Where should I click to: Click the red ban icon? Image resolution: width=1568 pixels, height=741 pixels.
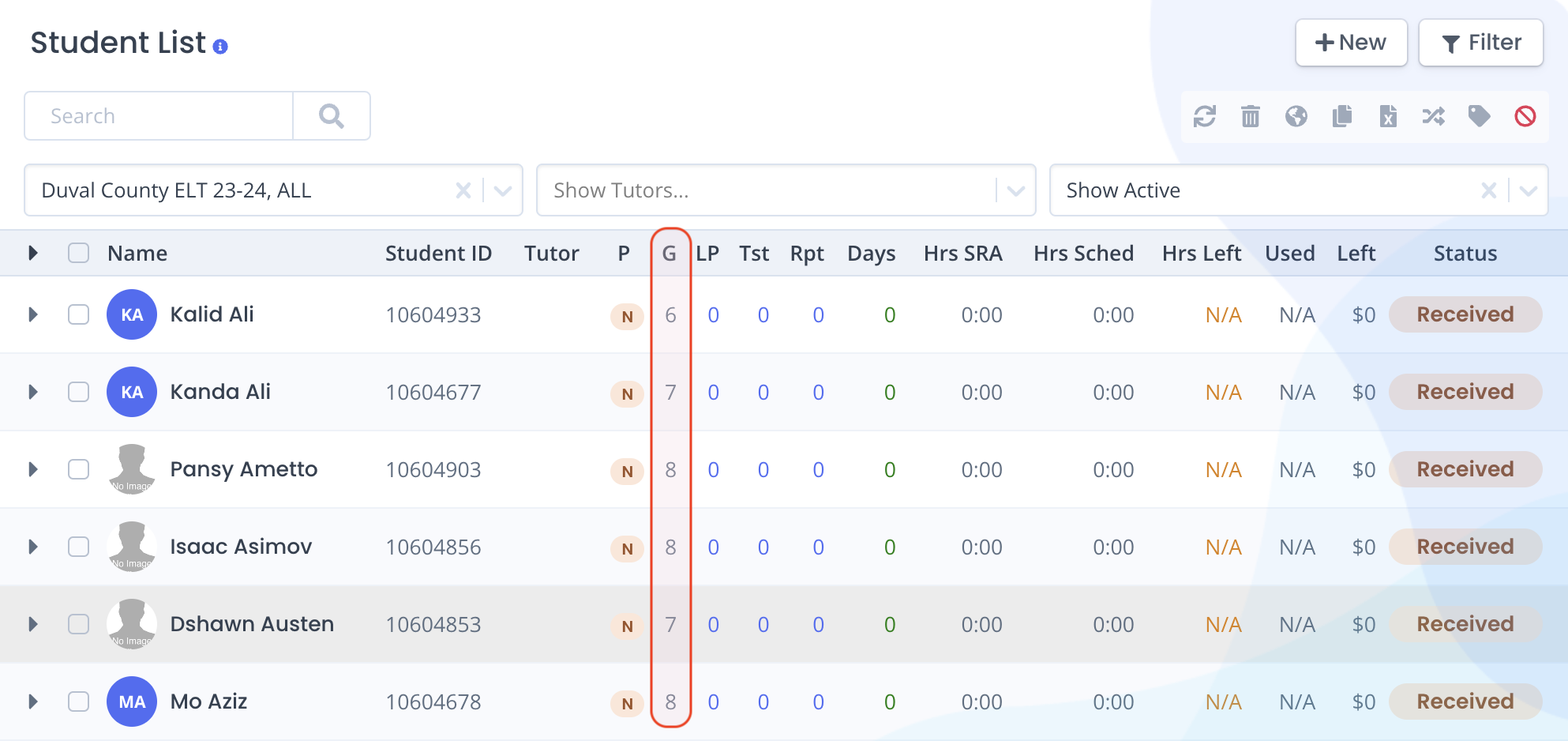coord(1525,117)
